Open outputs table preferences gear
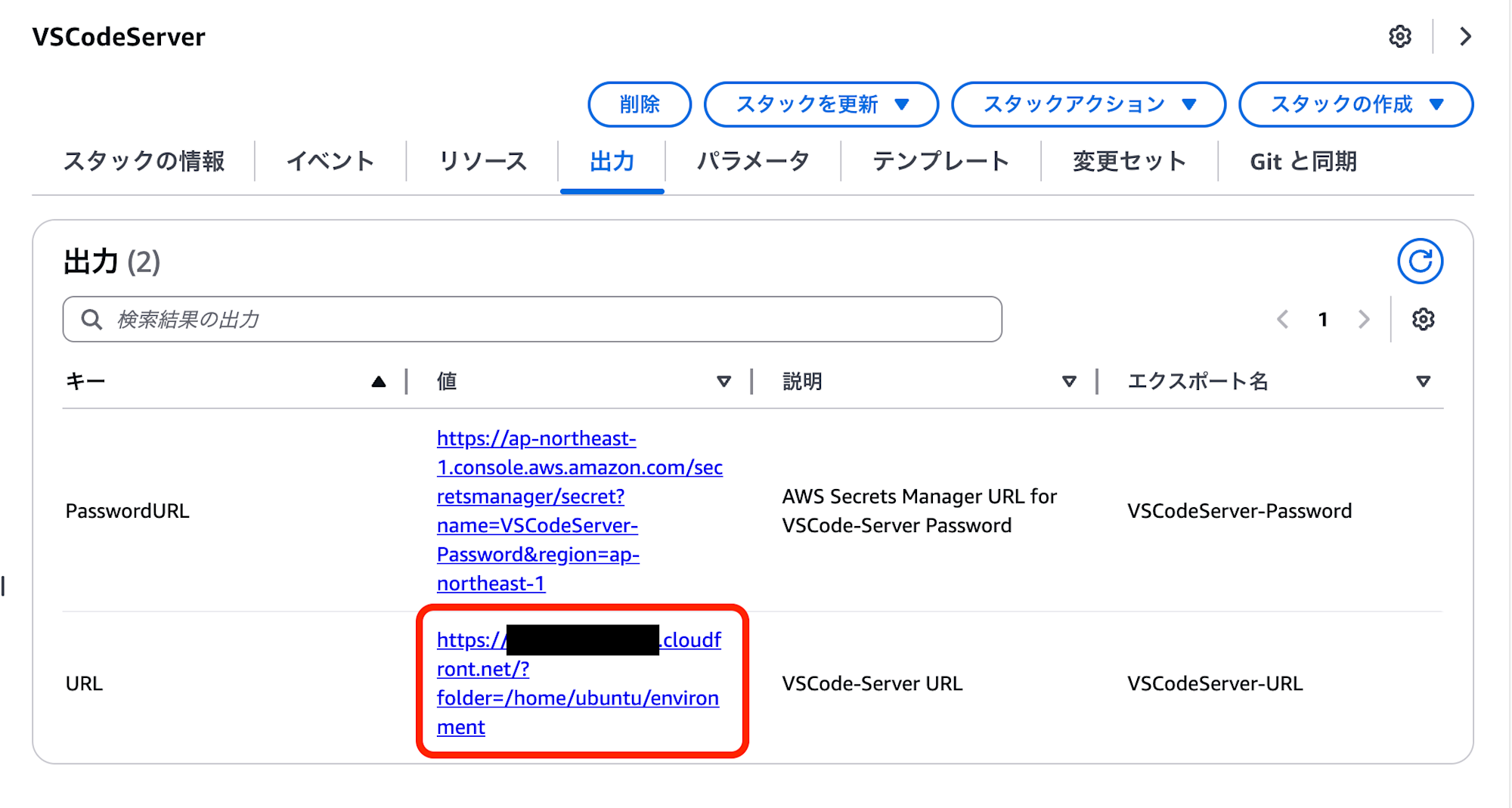The height and width of the screenshot is (808, 1512). pos(1423,319)
